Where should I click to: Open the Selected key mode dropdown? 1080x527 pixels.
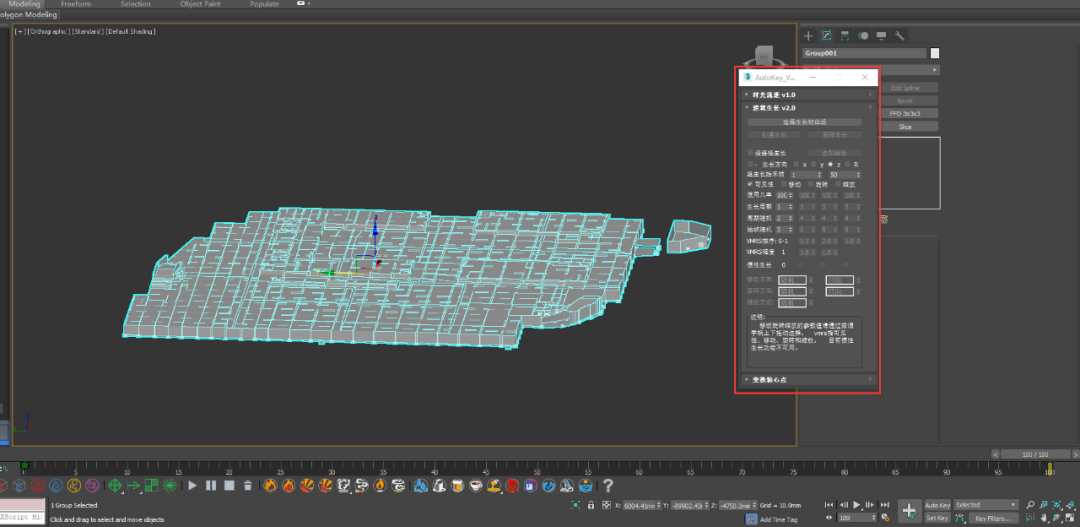point(985,505)
